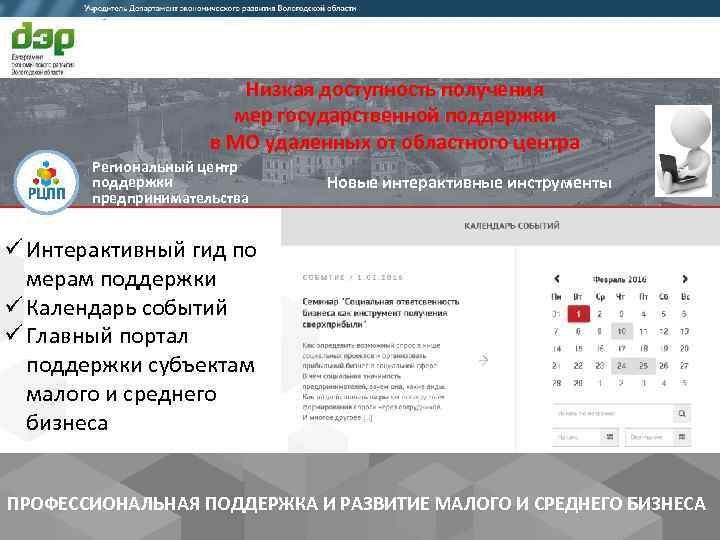Click the 'Чт' weekday column header
The height and width of the screenshot is (540, 720).
point(621,297)
